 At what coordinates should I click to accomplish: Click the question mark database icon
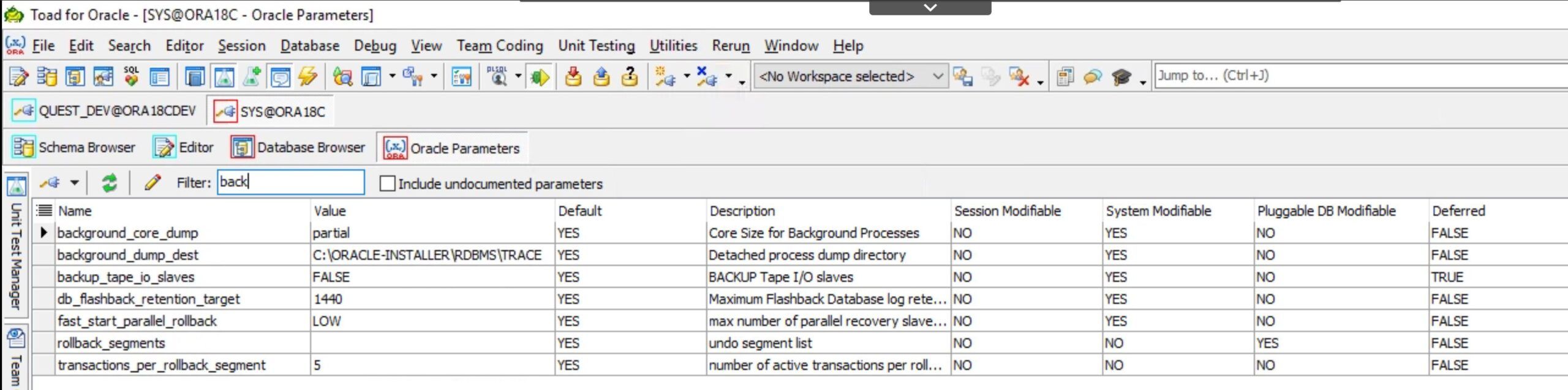[x=630, y=77]
